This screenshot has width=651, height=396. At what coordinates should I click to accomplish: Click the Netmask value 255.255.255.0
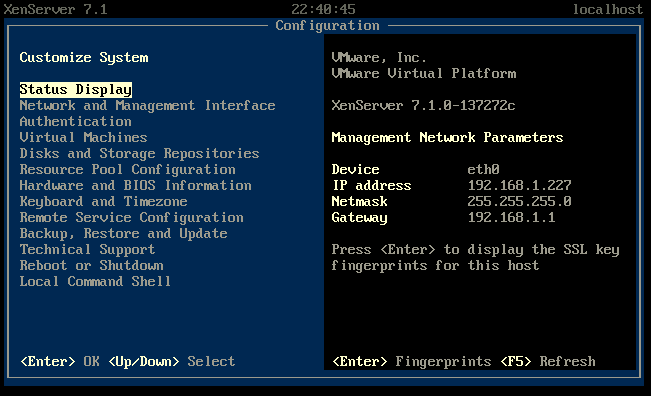click(519, 202)
